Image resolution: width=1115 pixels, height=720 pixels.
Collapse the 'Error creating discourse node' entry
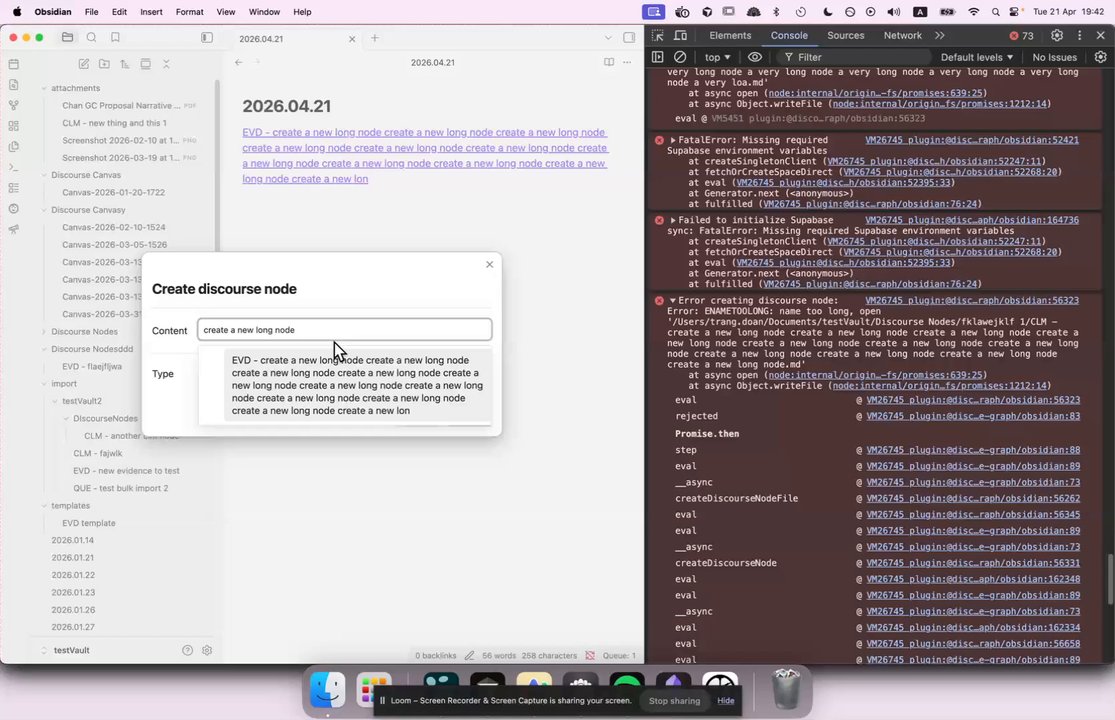tap(673, 301)
